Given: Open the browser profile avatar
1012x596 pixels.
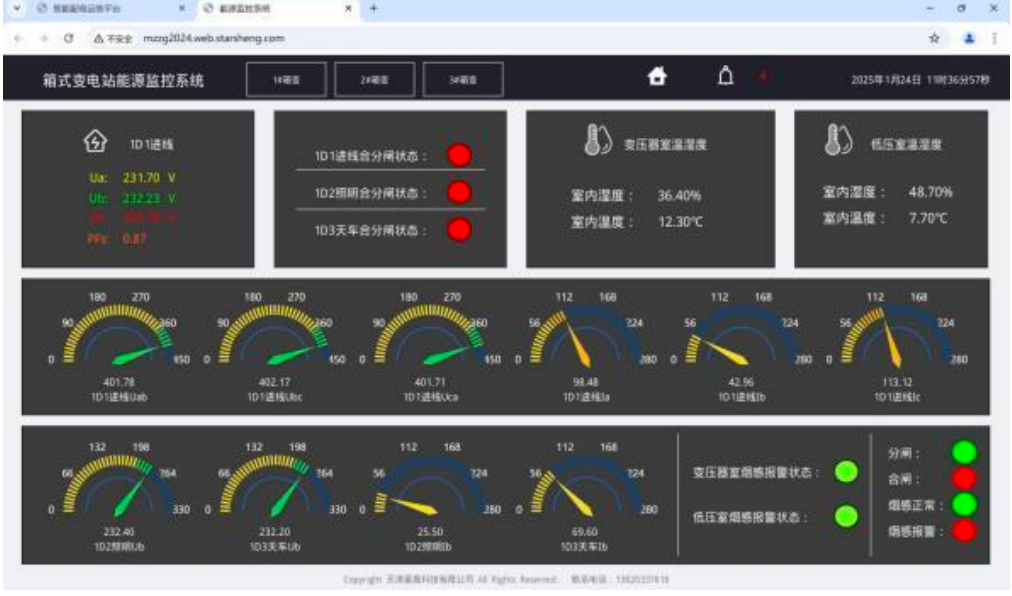Looking at the screenshot, I should (969, 38).
